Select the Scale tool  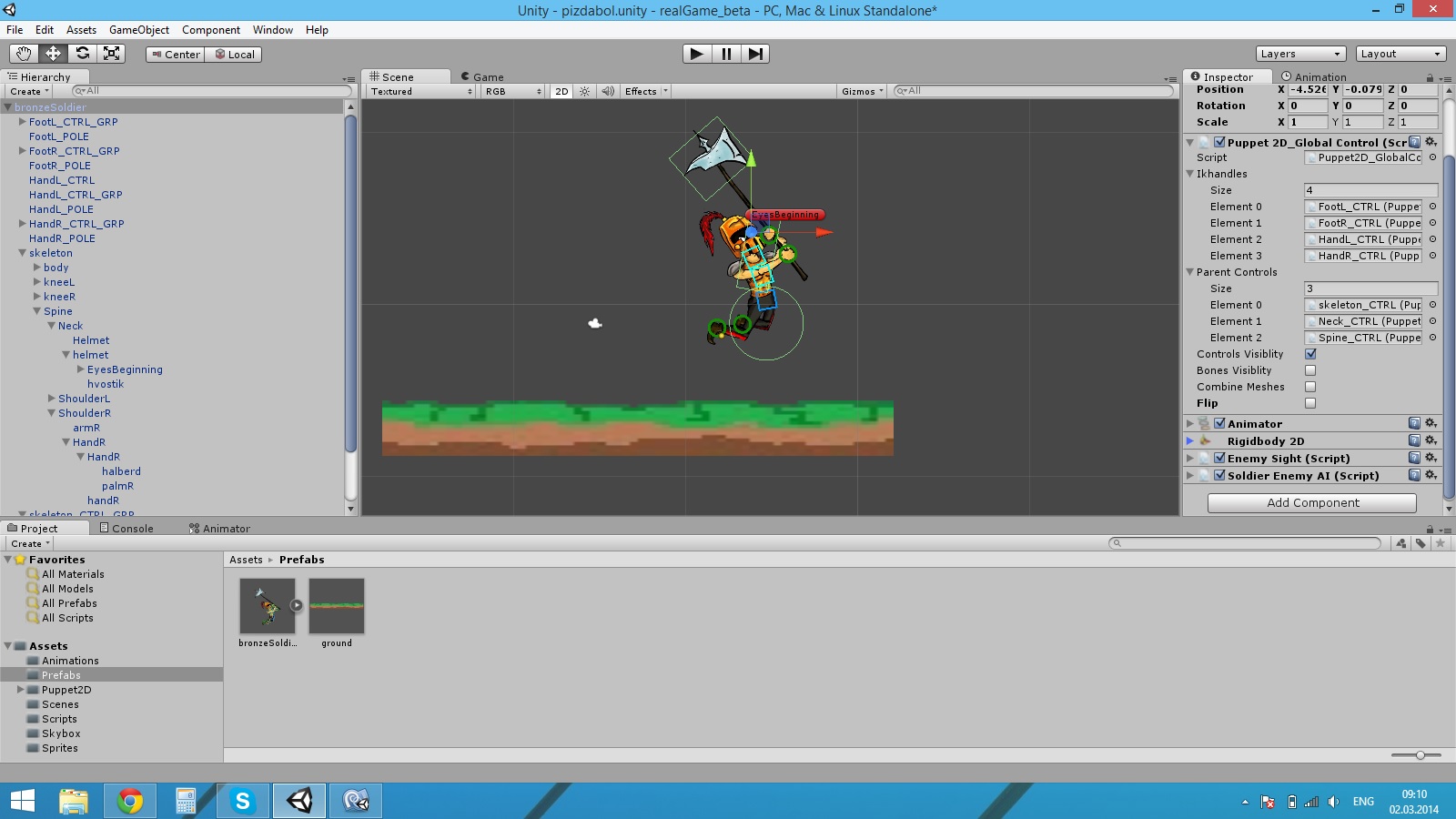tap(112, 54)
